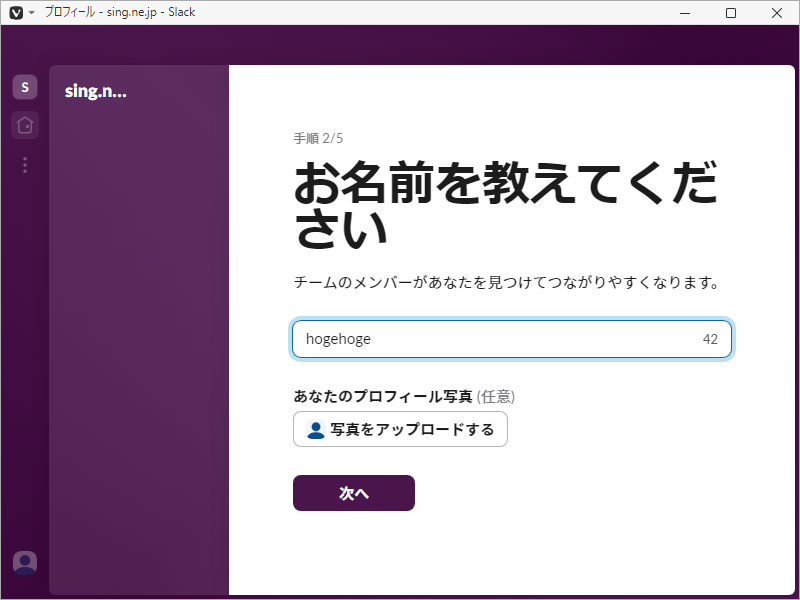Expand the dropdown arrow beside Vivaldi icon
This screenshot has height=600, width=800.
32,13
